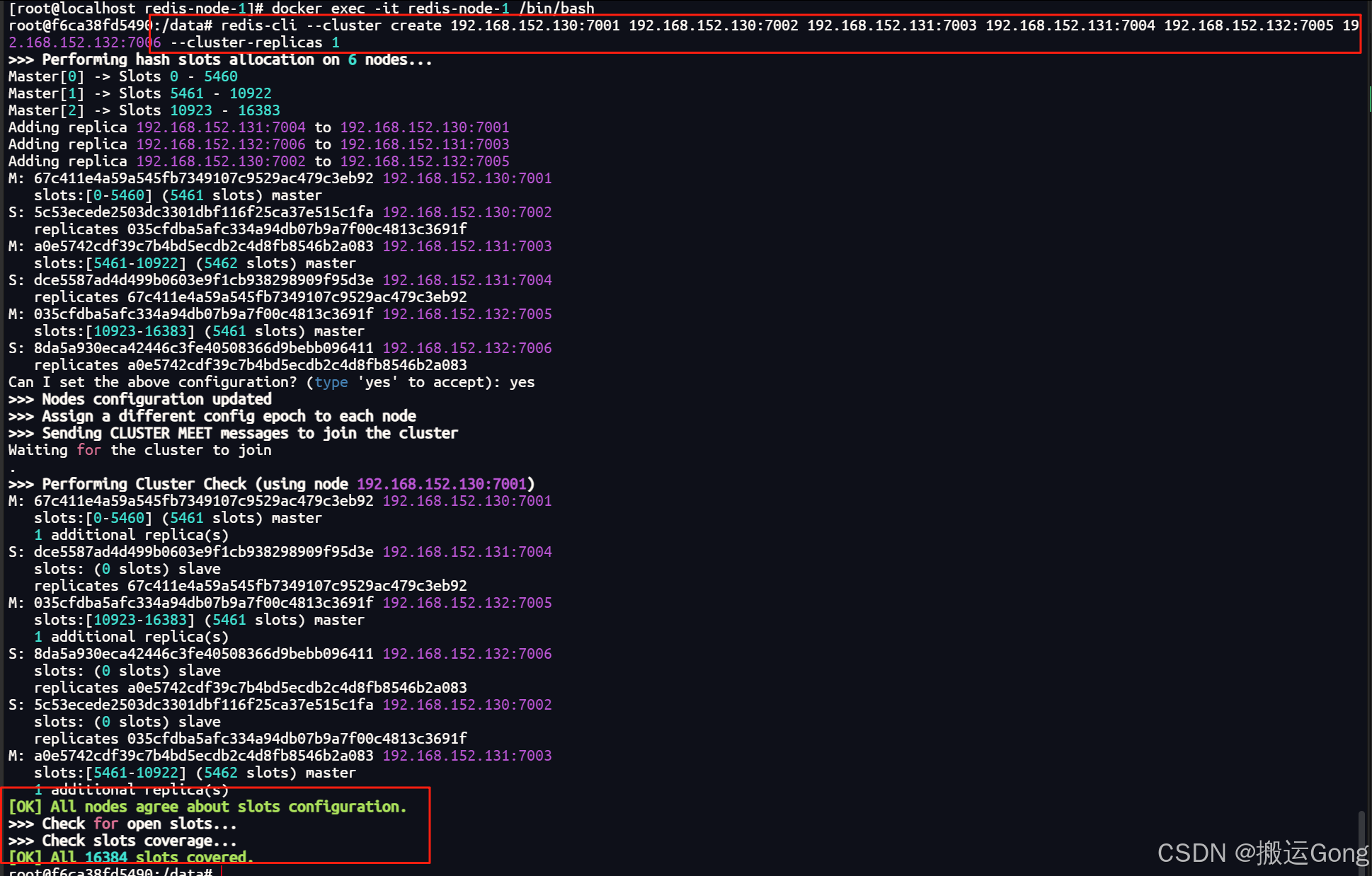
Task: Click the 'CSDN @搬运Gong' watermark text
Action: pyautogui.click(x=1262, y=853)
